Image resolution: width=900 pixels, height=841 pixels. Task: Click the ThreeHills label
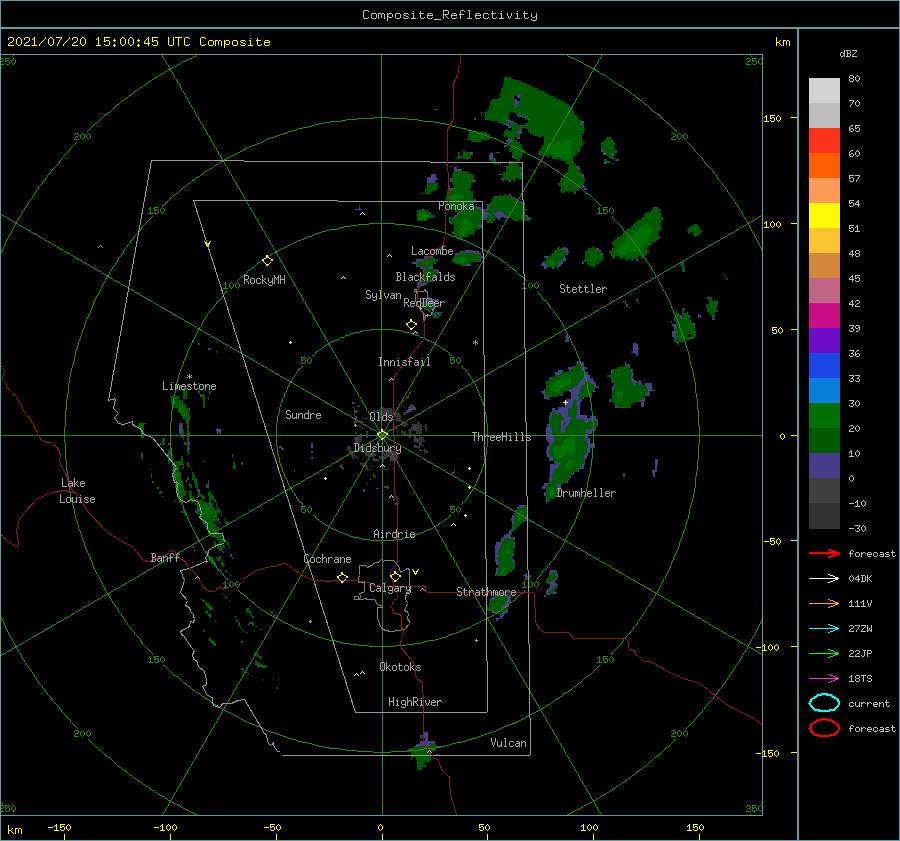coord(501,437)
